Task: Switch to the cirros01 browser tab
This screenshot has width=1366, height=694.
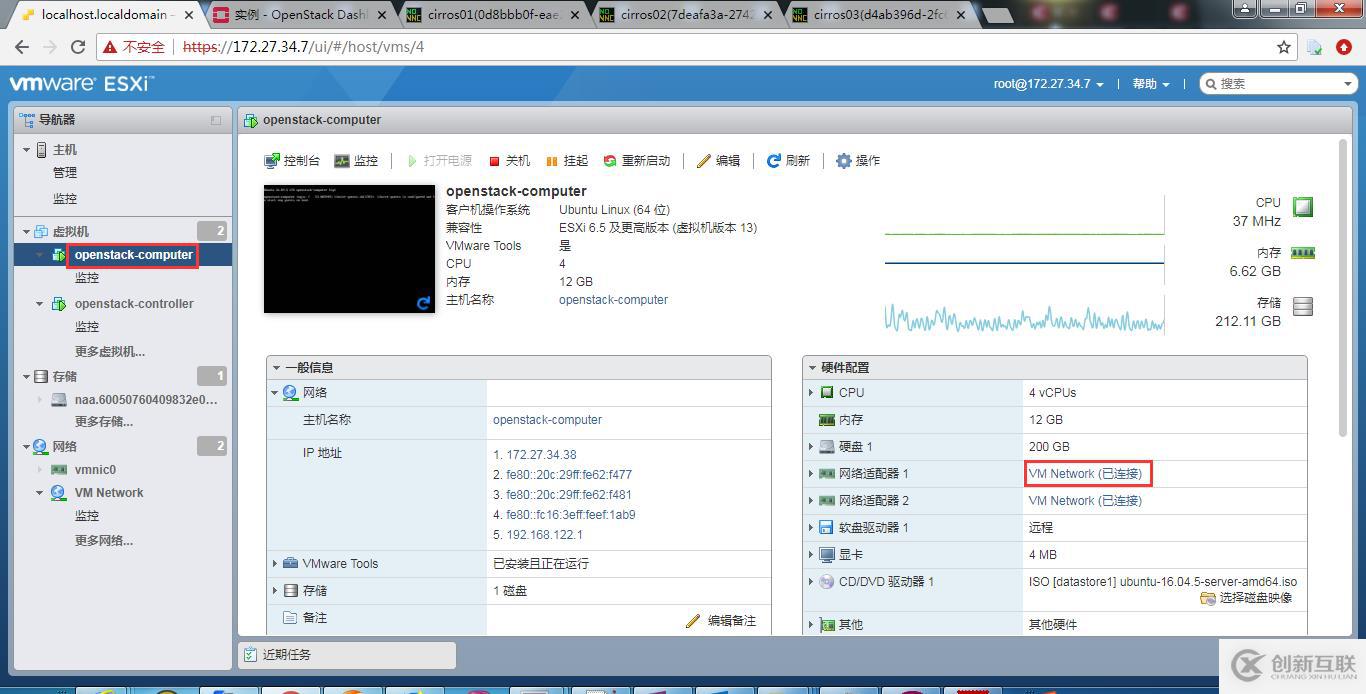Action: click(496, 15)
